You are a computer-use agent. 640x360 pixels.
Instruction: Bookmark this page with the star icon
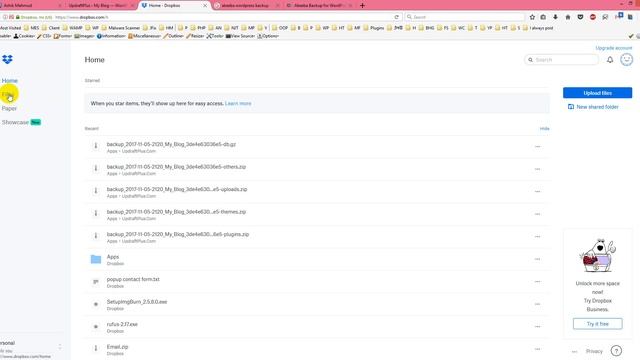pos(532,17)
